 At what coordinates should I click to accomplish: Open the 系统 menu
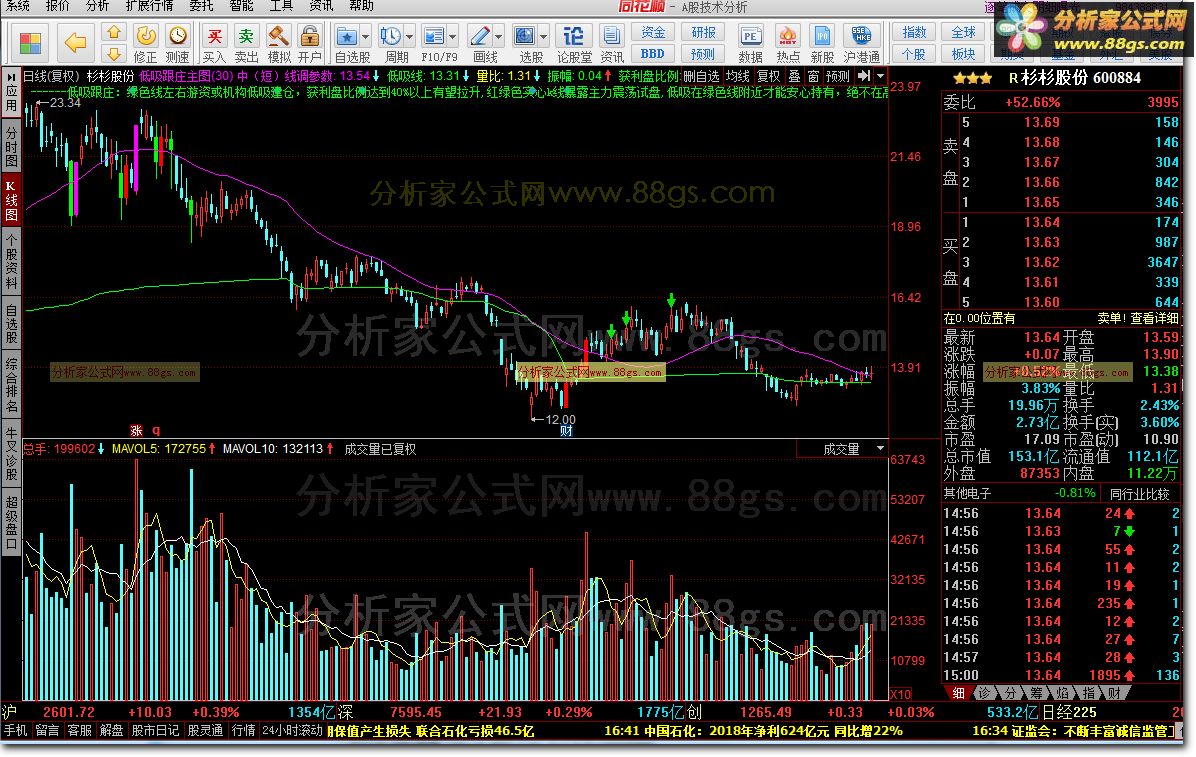pos(17,6)
